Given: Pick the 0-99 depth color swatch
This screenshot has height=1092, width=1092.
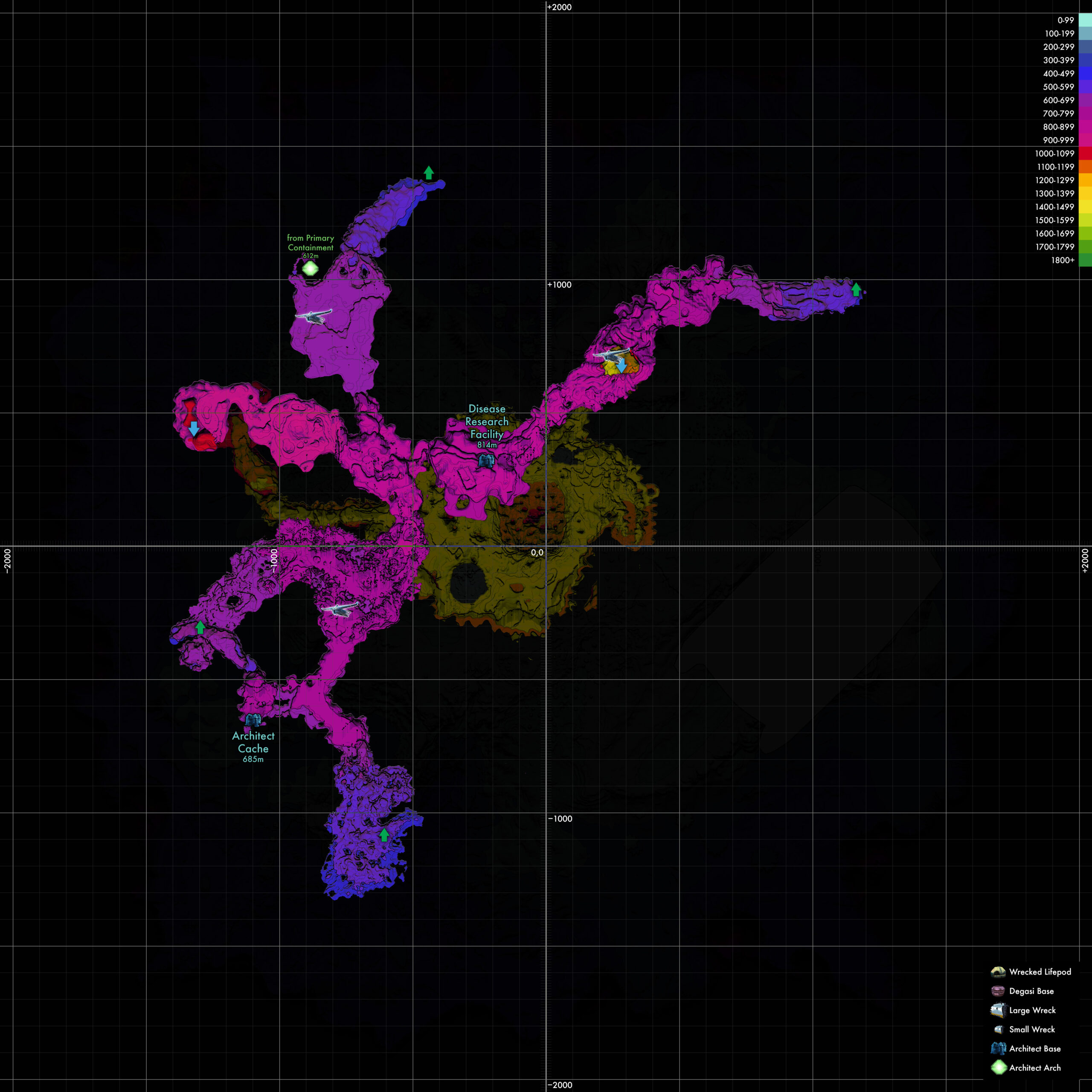Looking at the screenshot, I should [1085, 20].
